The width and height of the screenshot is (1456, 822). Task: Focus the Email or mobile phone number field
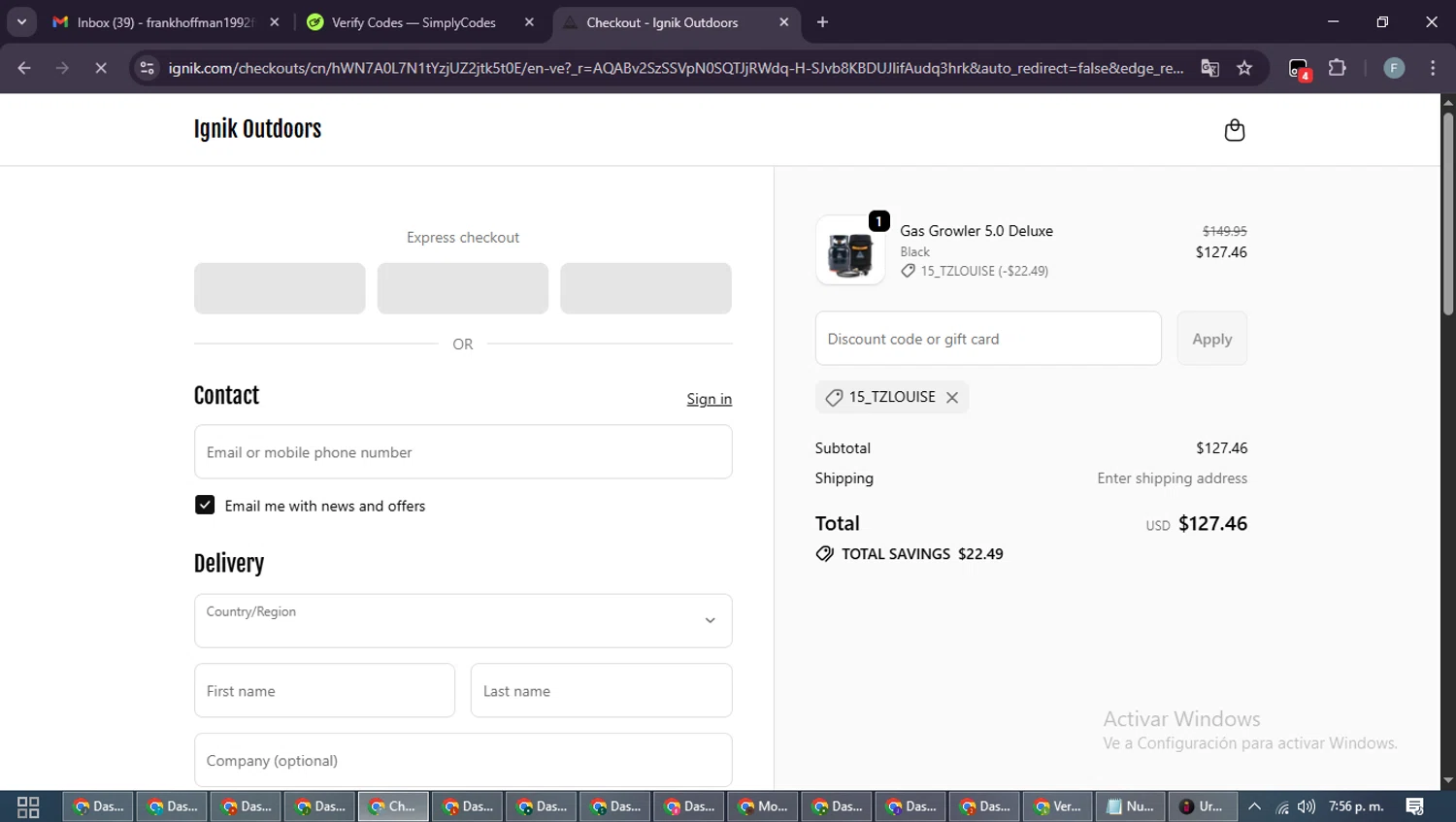point(463,452)
